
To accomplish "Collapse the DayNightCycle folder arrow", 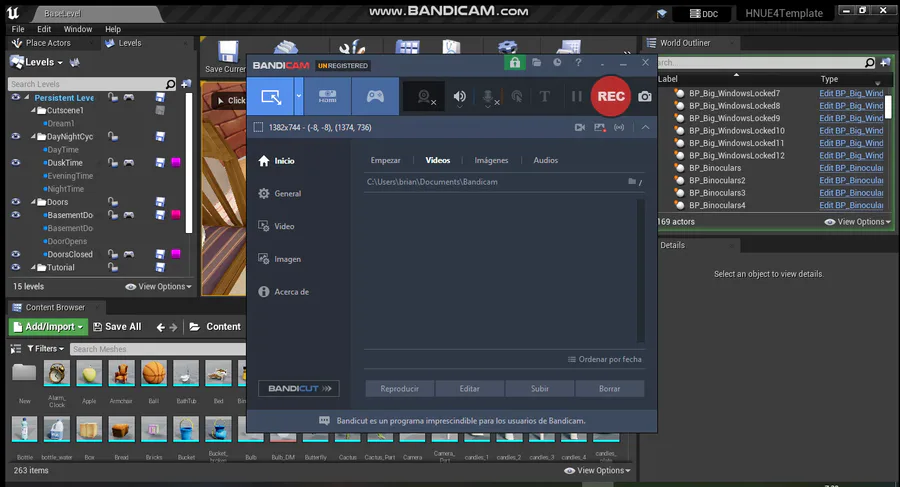I will point(33,137).
